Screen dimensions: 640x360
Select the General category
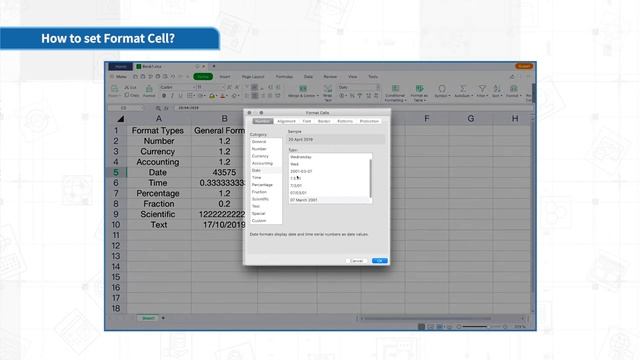[266, 142]
